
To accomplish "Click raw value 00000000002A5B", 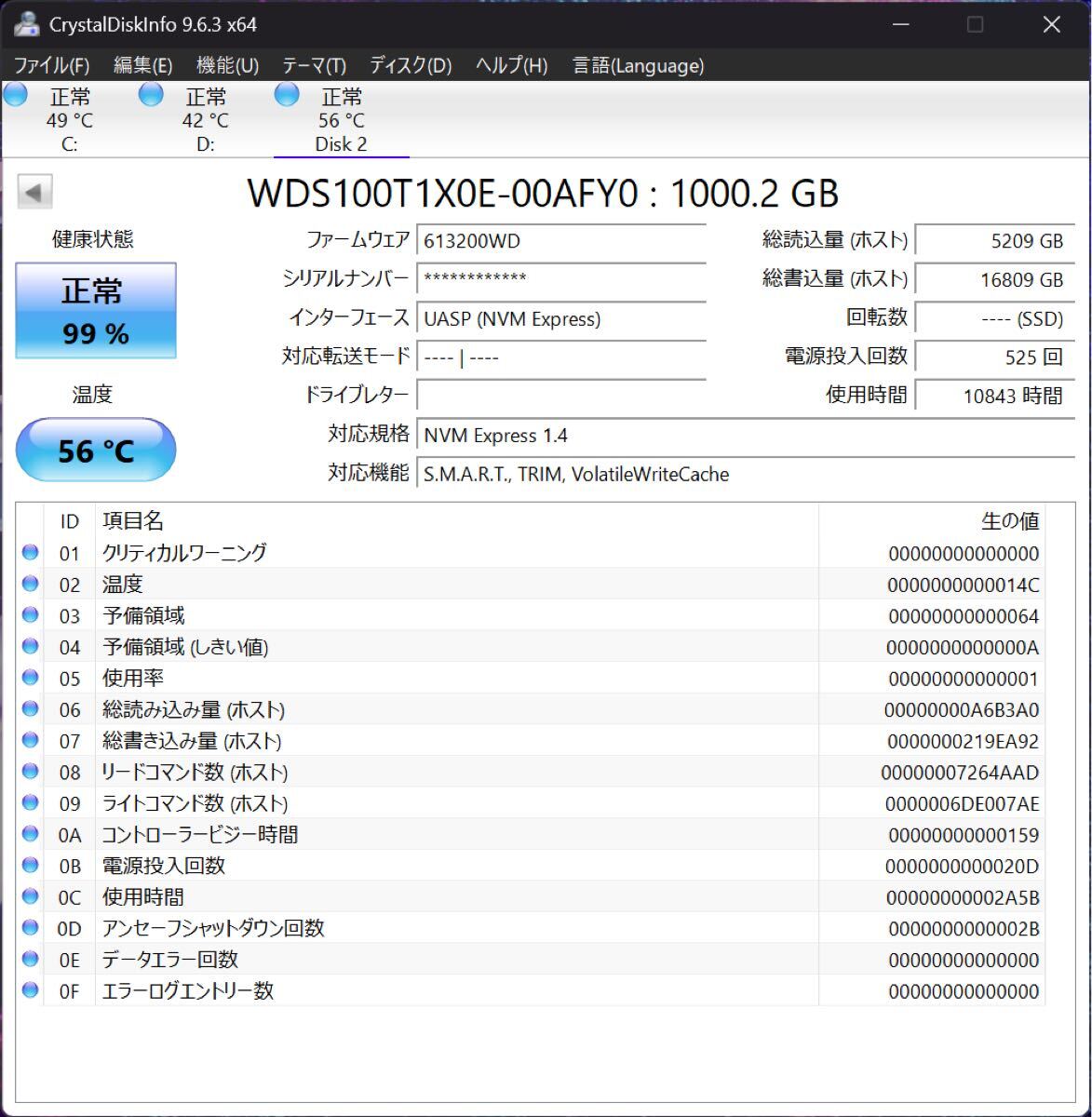I will click(x=963, y=898).
